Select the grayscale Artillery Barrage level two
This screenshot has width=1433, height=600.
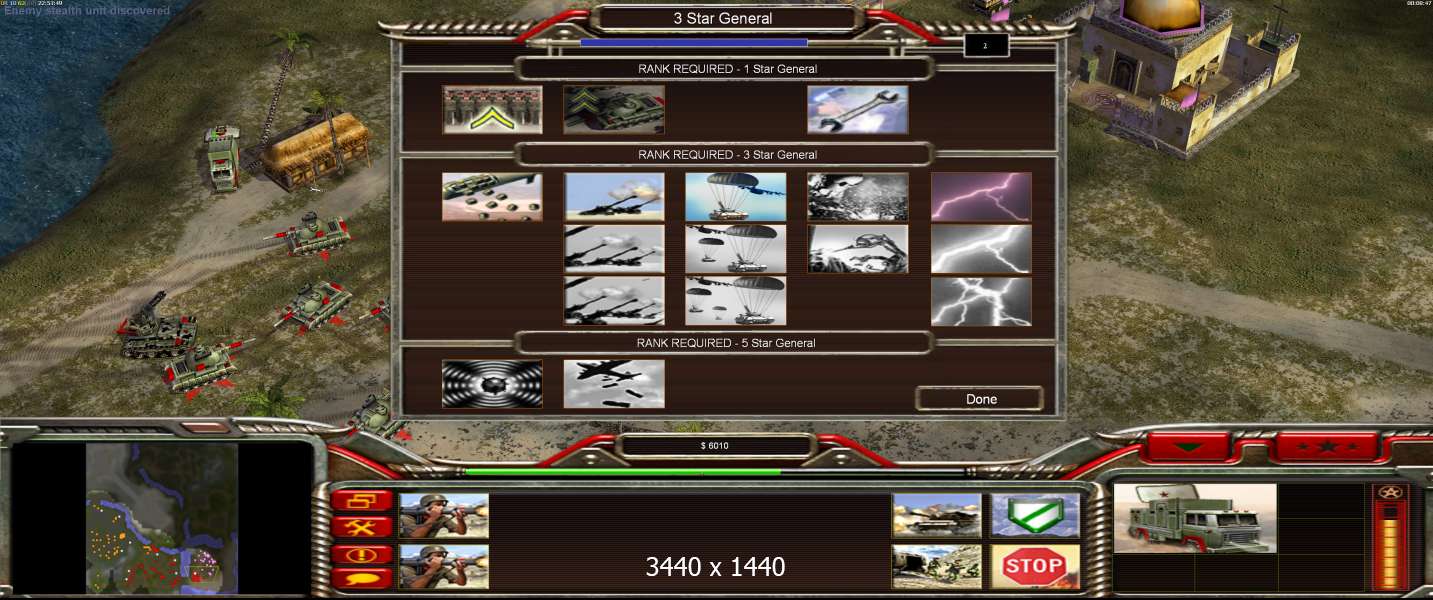pyautogui.click(x=614, y=249)
